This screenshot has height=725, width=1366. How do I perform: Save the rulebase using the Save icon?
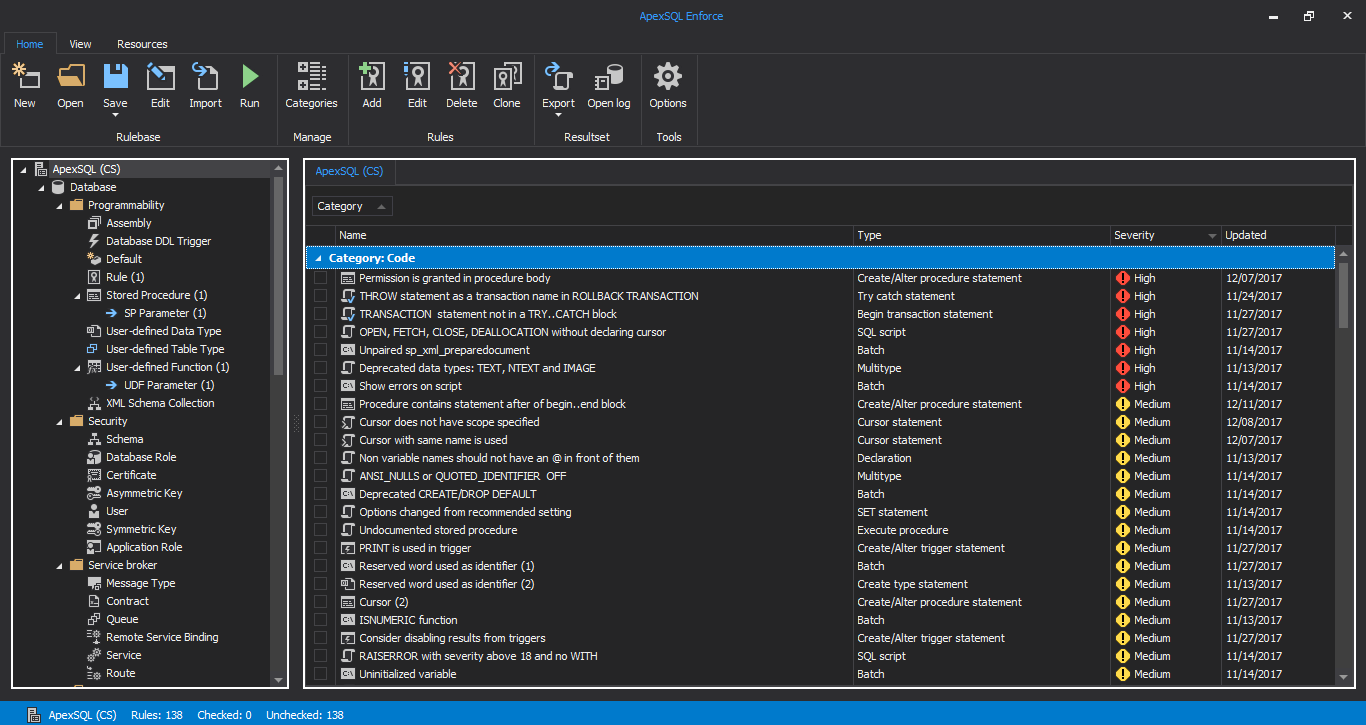pos(115,77)
